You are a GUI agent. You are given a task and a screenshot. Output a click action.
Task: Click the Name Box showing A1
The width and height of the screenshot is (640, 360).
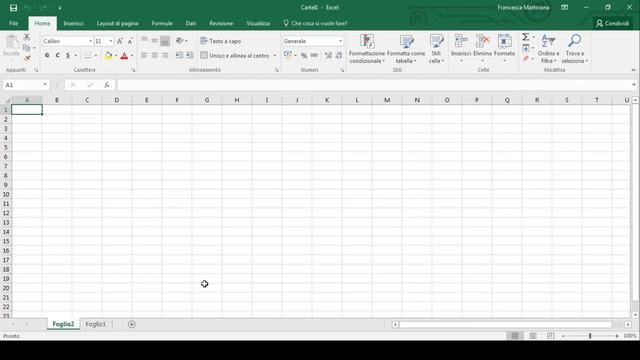pyautogui.click(x=25, y=85)
